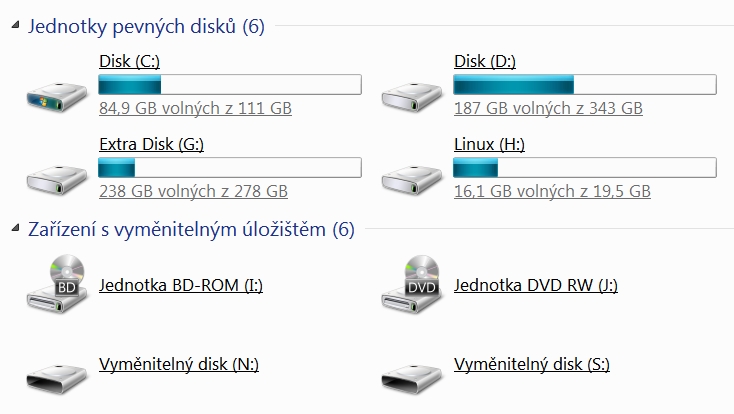Click the Linux (H:) capacity bar
This screenshot has height=414, width=734.
pyautogui.click(x=584, y=167)
